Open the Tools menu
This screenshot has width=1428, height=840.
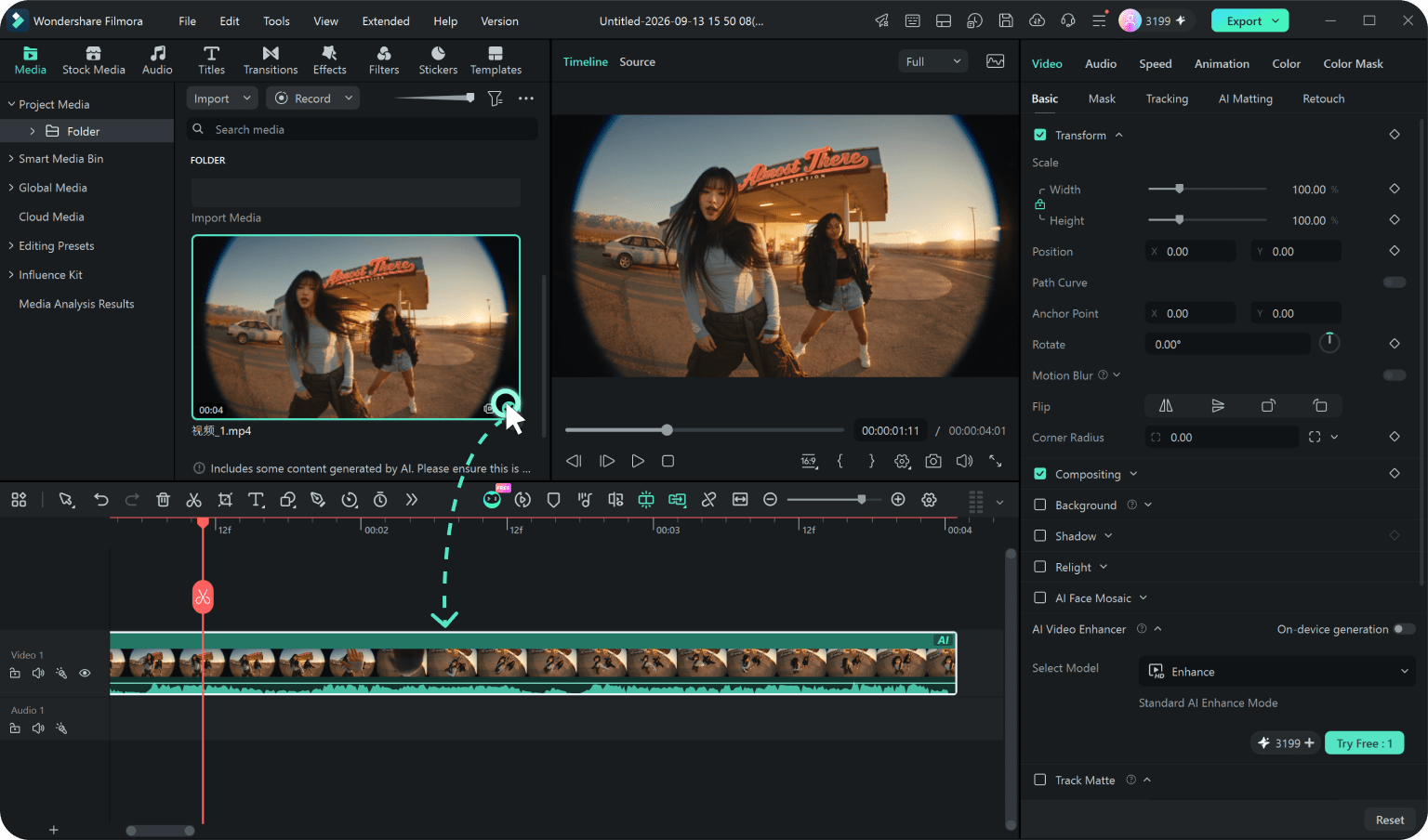click(x=276, y=20)
